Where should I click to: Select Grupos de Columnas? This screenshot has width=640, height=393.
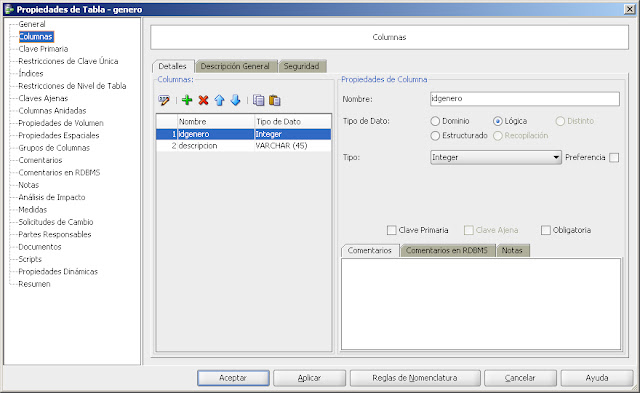click(54, 148)
